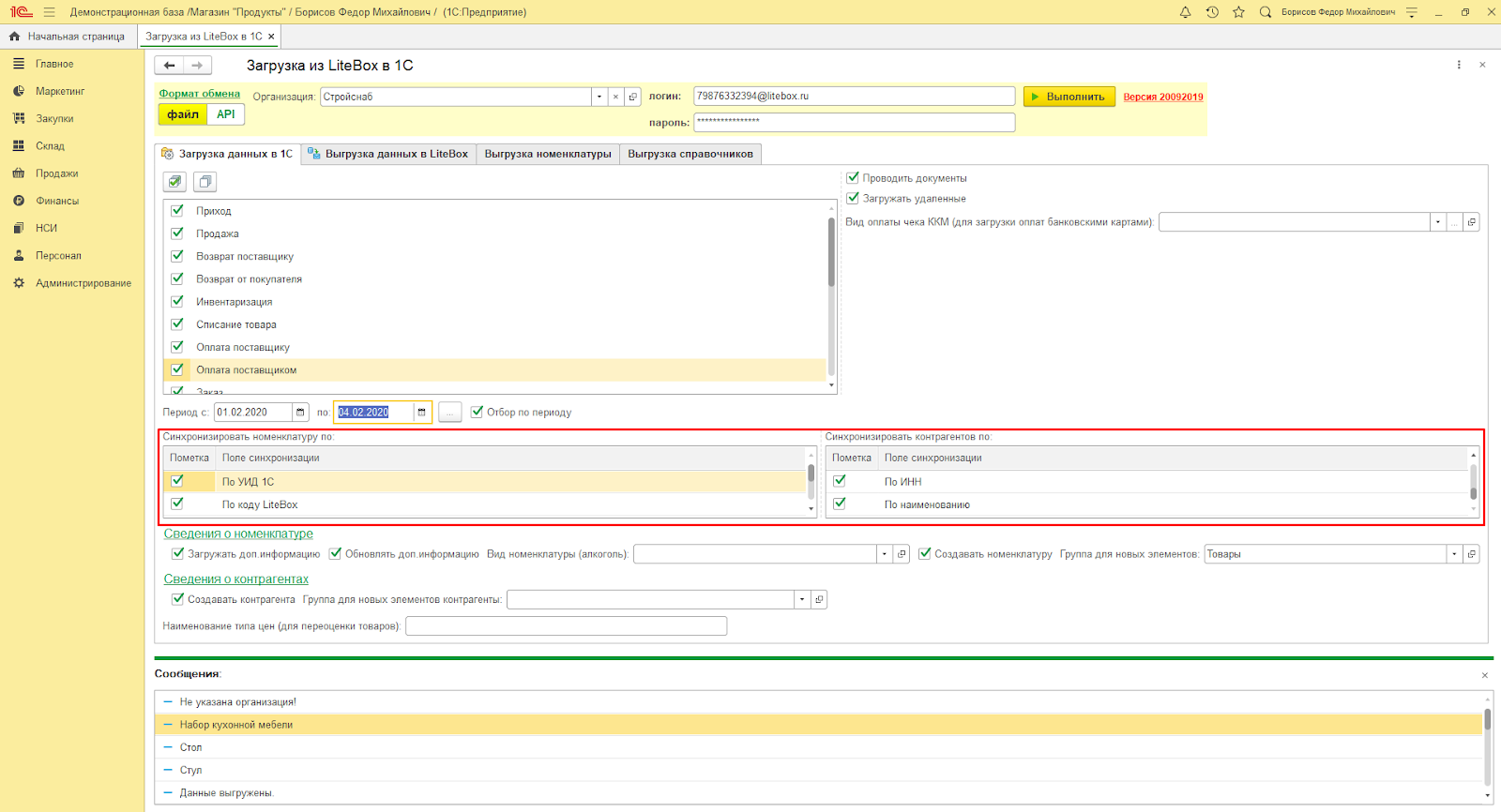Open Сведения о номенклатуре link
Viewport: 1501px width, 812px height.
[x=238, y=534]
